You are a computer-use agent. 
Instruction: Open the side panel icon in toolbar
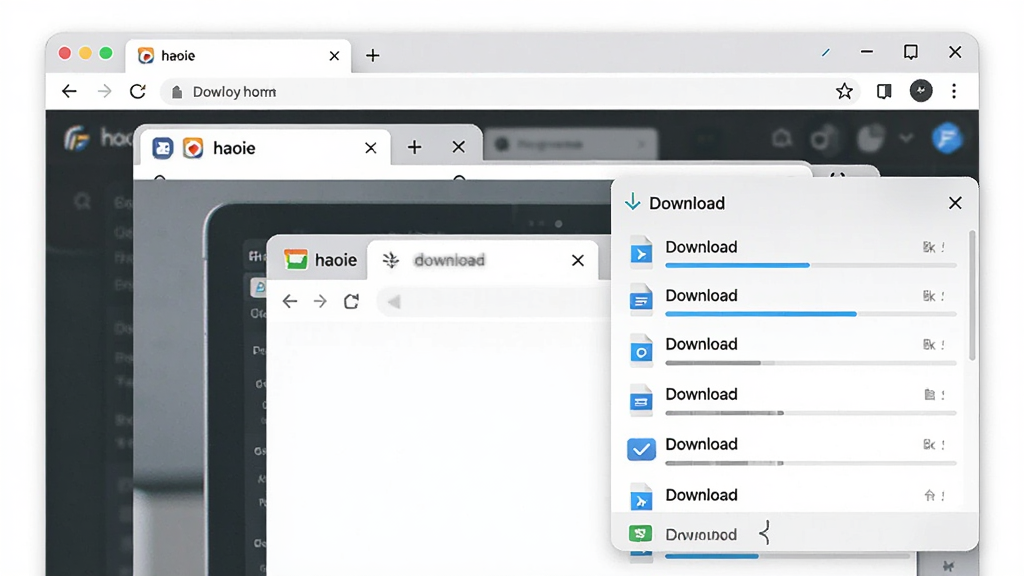tap(884, 91)
